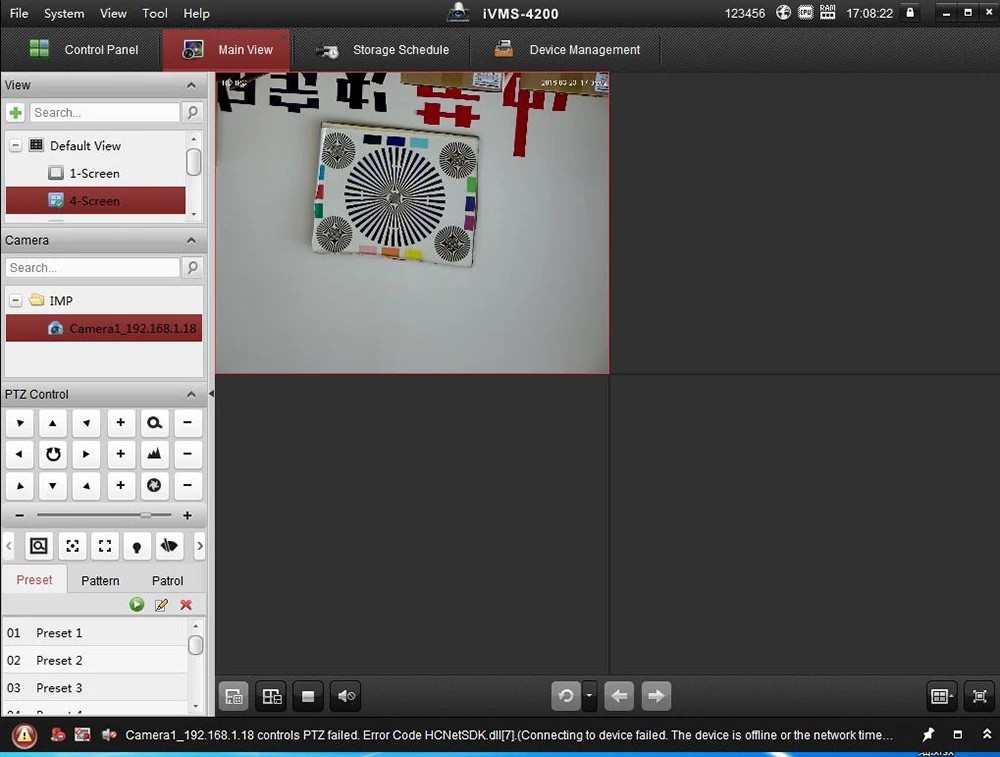Toggle the PTZ wiper

tap(169, 546)
